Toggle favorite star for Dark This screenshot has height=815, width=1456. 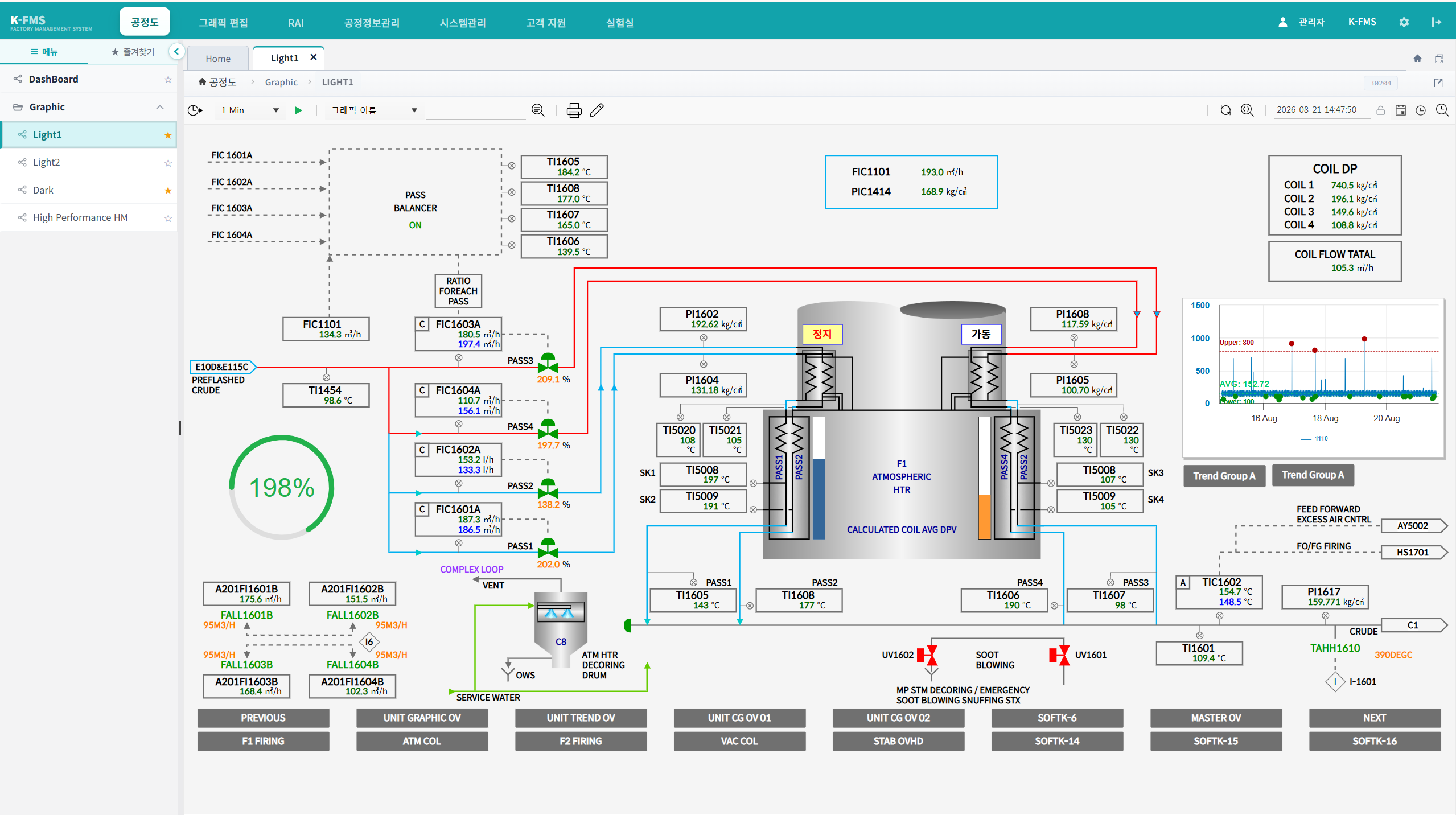point(168,190)
